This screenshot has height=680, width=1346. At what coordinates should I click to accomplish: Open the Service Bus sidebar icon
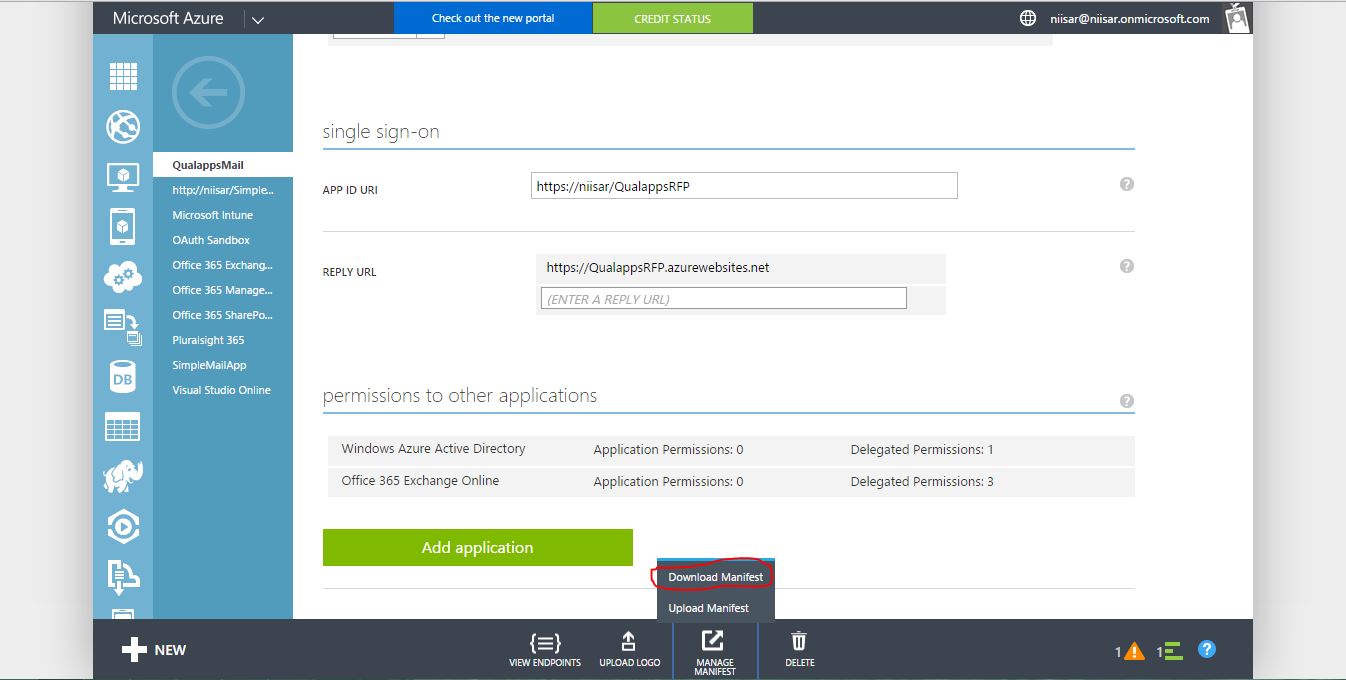123,576
